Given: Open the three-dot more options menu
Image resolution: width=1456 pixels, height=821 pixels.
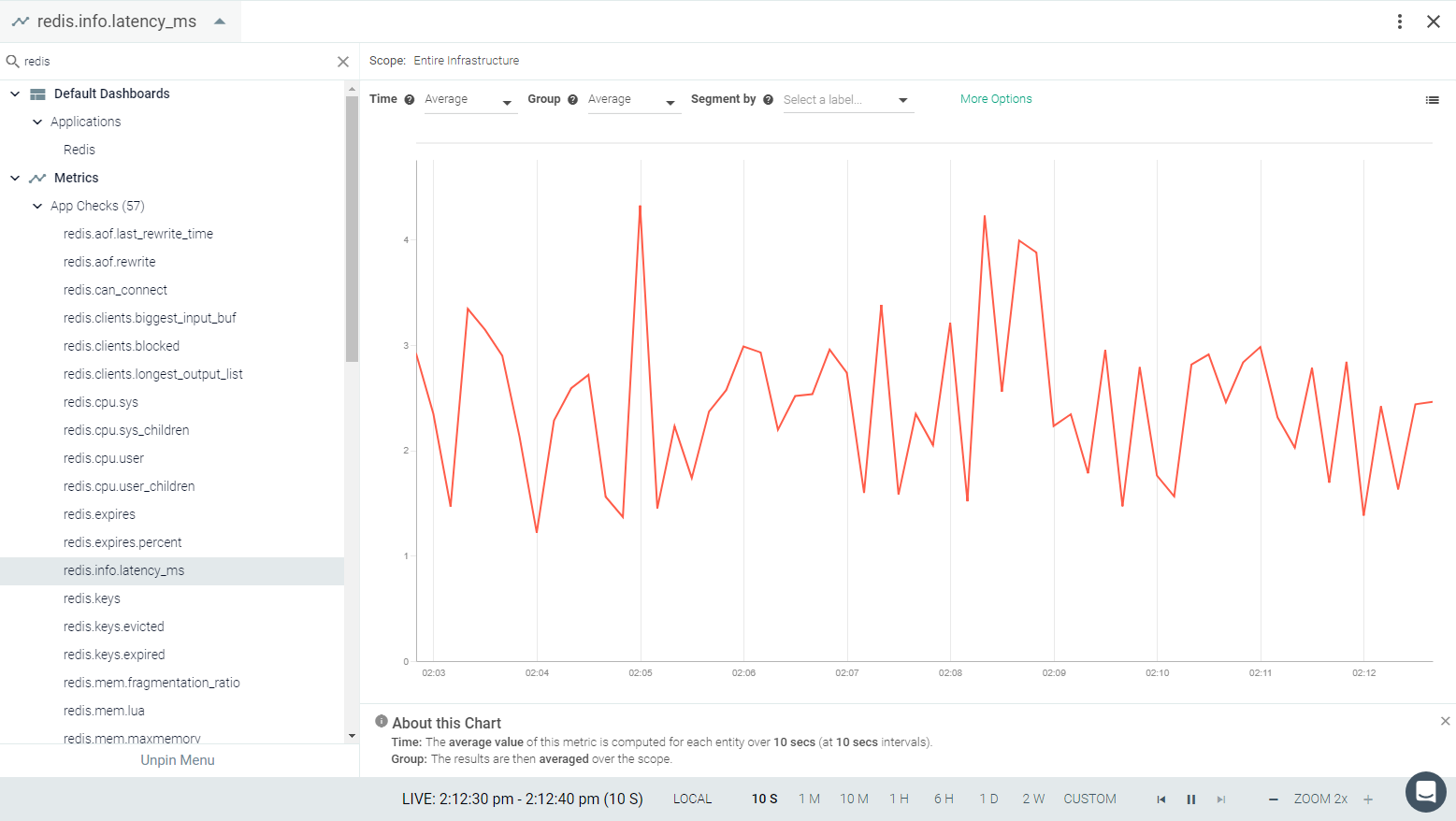Looking at the screenshot, I should (x=1400, y=22).
